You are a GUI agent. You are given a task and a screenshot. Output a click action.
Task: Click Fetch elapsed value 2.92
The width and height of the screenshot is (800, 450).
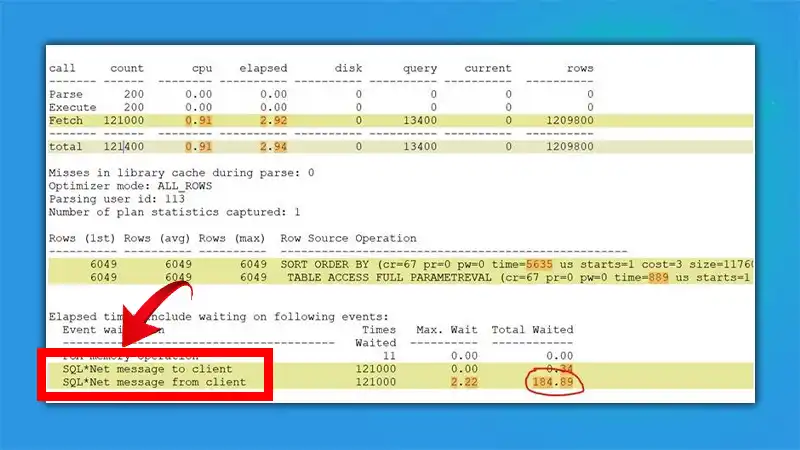click(273, 121)
